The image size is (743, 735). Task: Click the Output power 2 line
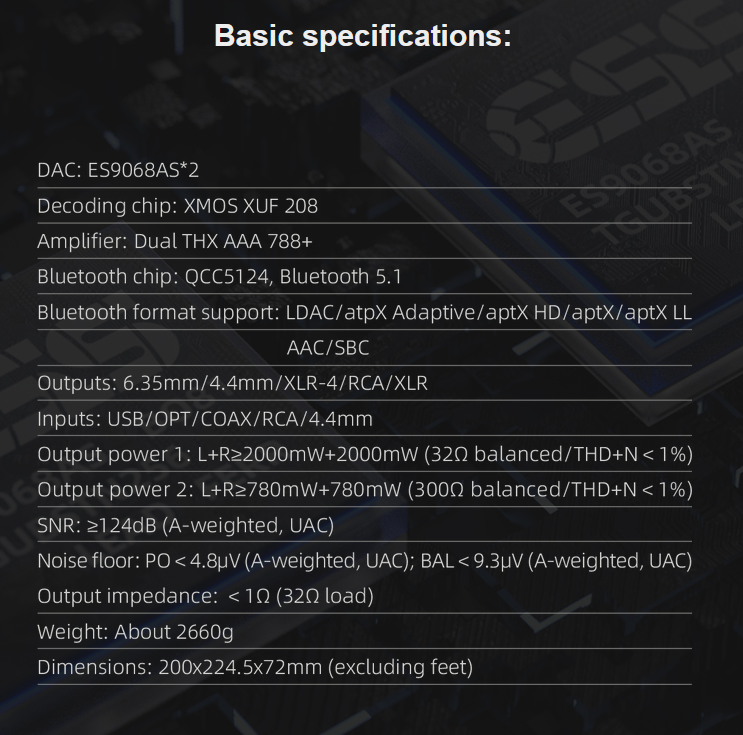pos(364,490)
